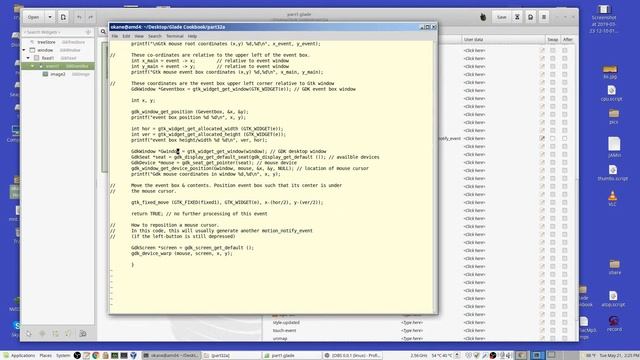Click <Click here> in notify_event row
This screenshot has height=360, width=640.
[x=474, y=138]
